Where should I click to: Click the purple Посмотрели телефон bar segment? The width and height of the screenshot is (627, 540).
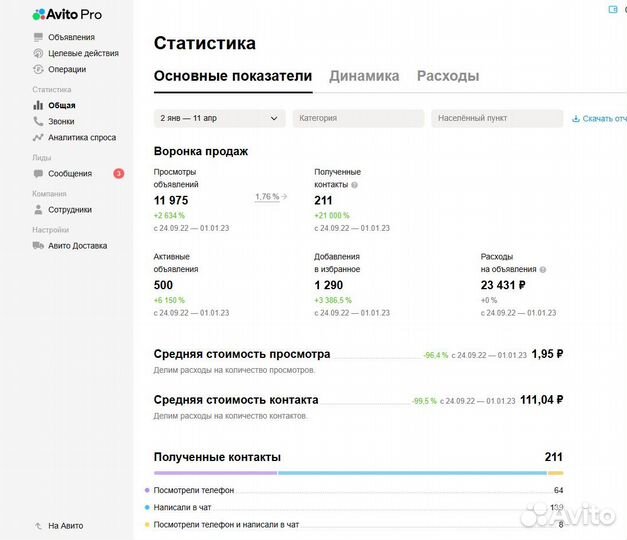(x=216, y=473)
